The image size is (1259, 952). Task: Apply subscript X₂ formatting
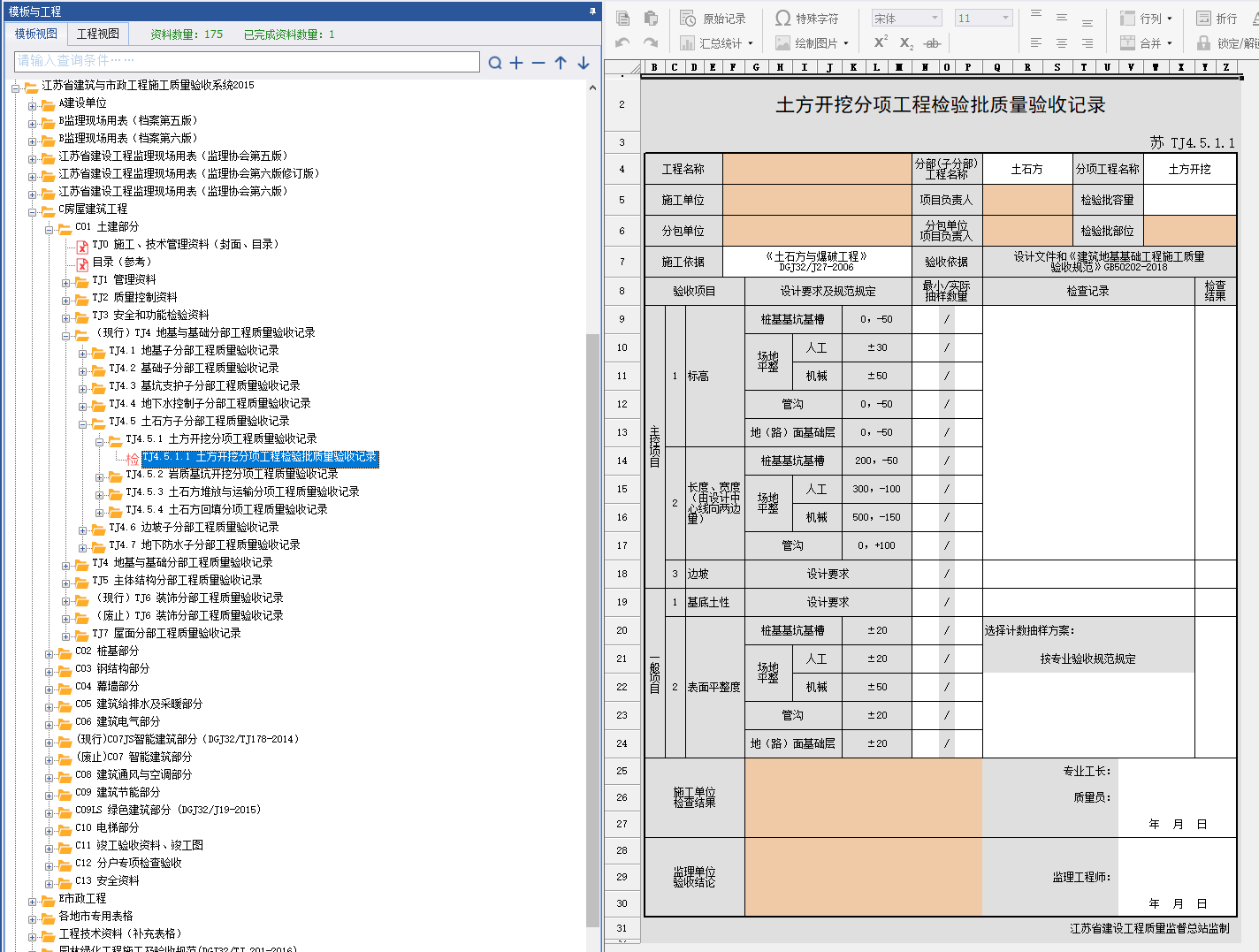(906, 42)
